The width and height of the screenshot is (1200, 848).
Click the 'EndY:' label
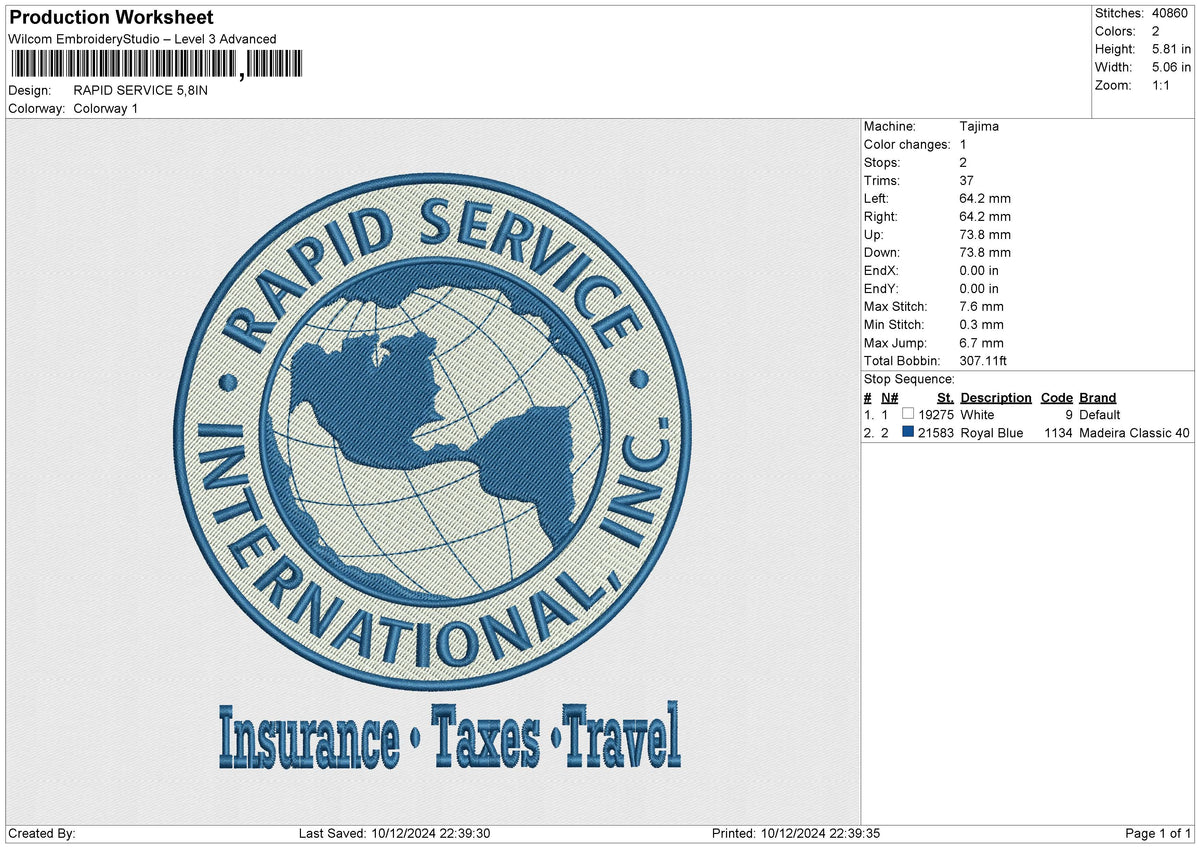click(x=881, y=288)
